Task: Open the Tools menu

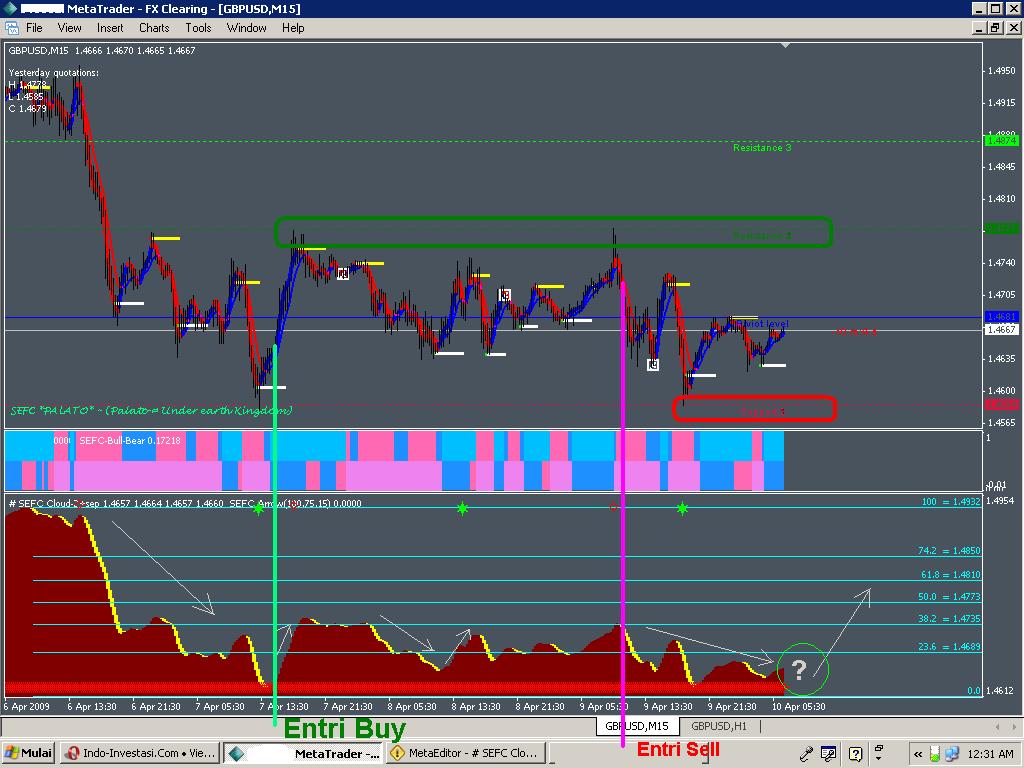Action: (x=198, y=28)
